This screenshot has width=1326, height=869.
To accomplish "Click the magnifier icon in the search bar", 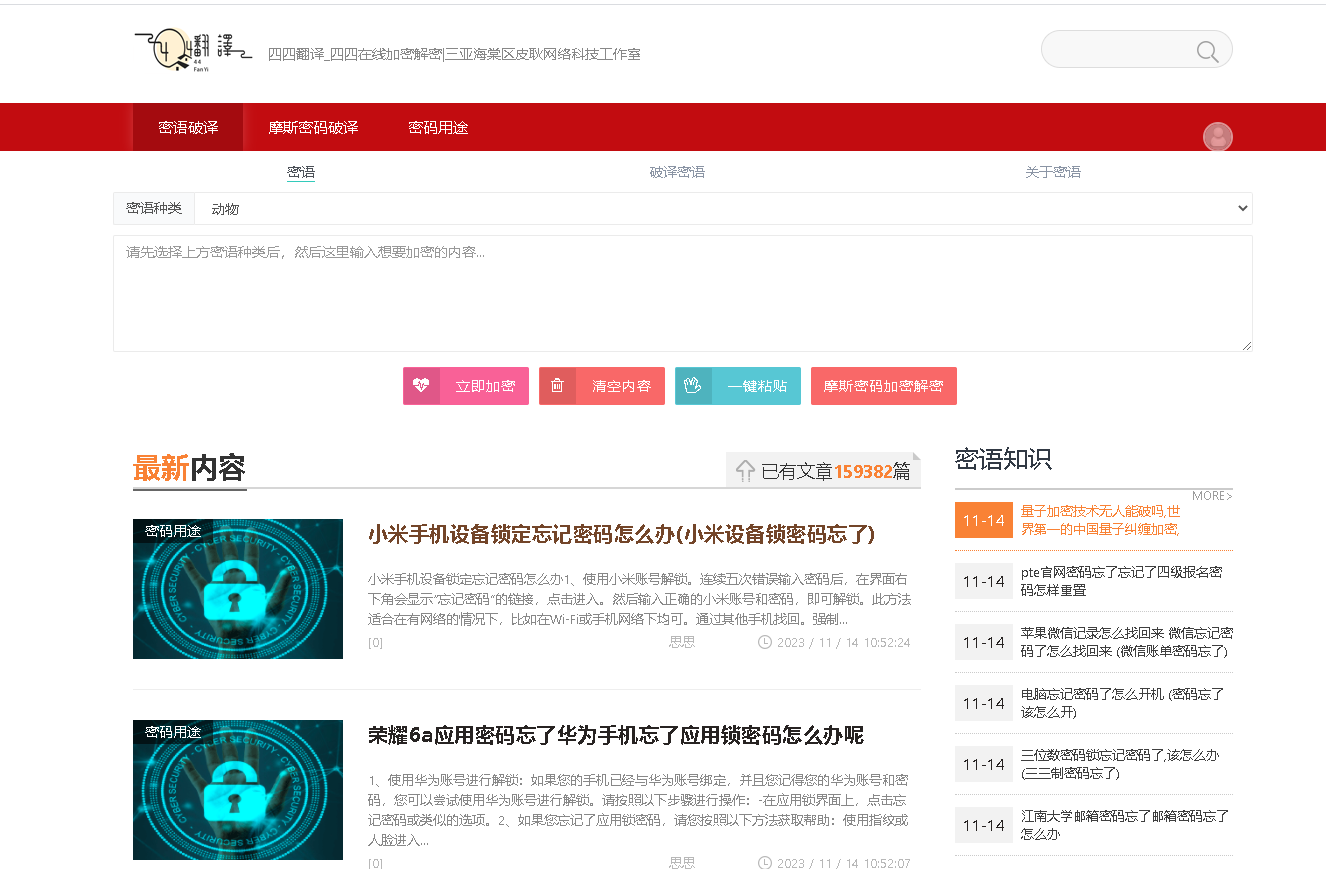I will point(1206,49).
